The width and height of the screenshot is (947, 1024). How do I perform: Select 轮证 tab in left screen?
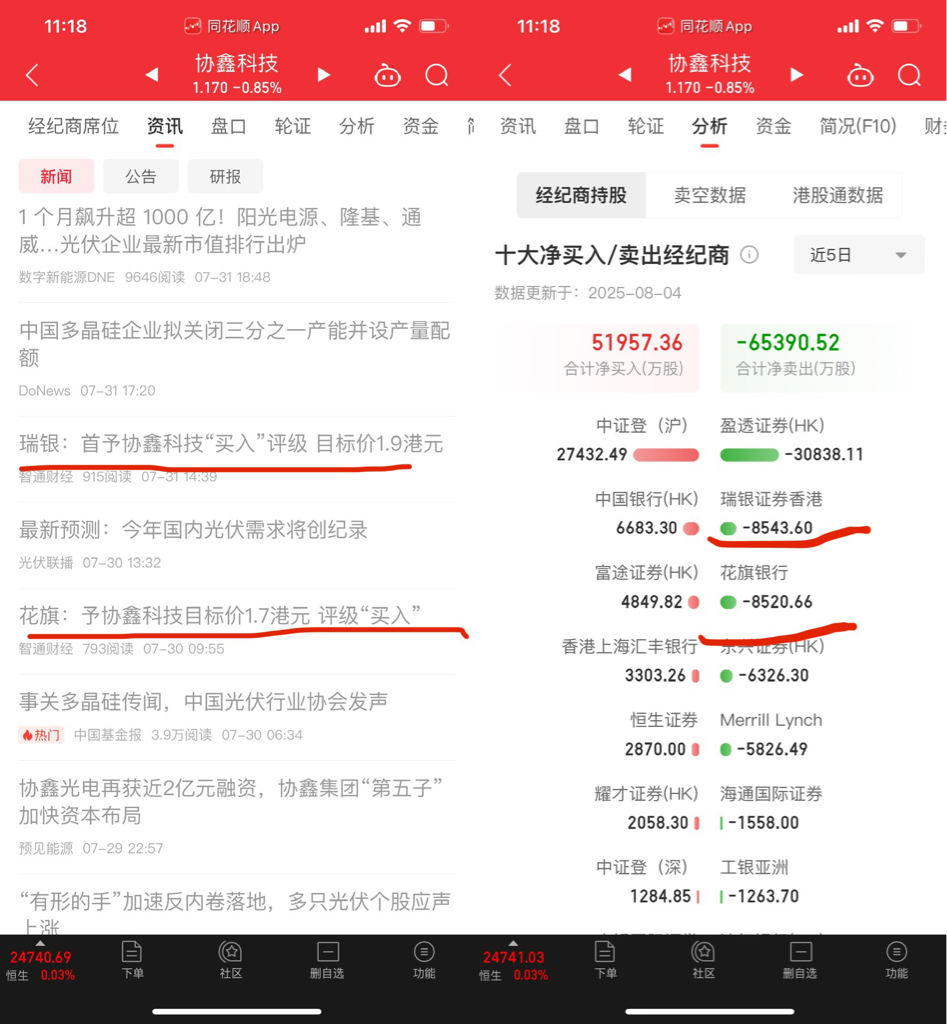(293, 126)
